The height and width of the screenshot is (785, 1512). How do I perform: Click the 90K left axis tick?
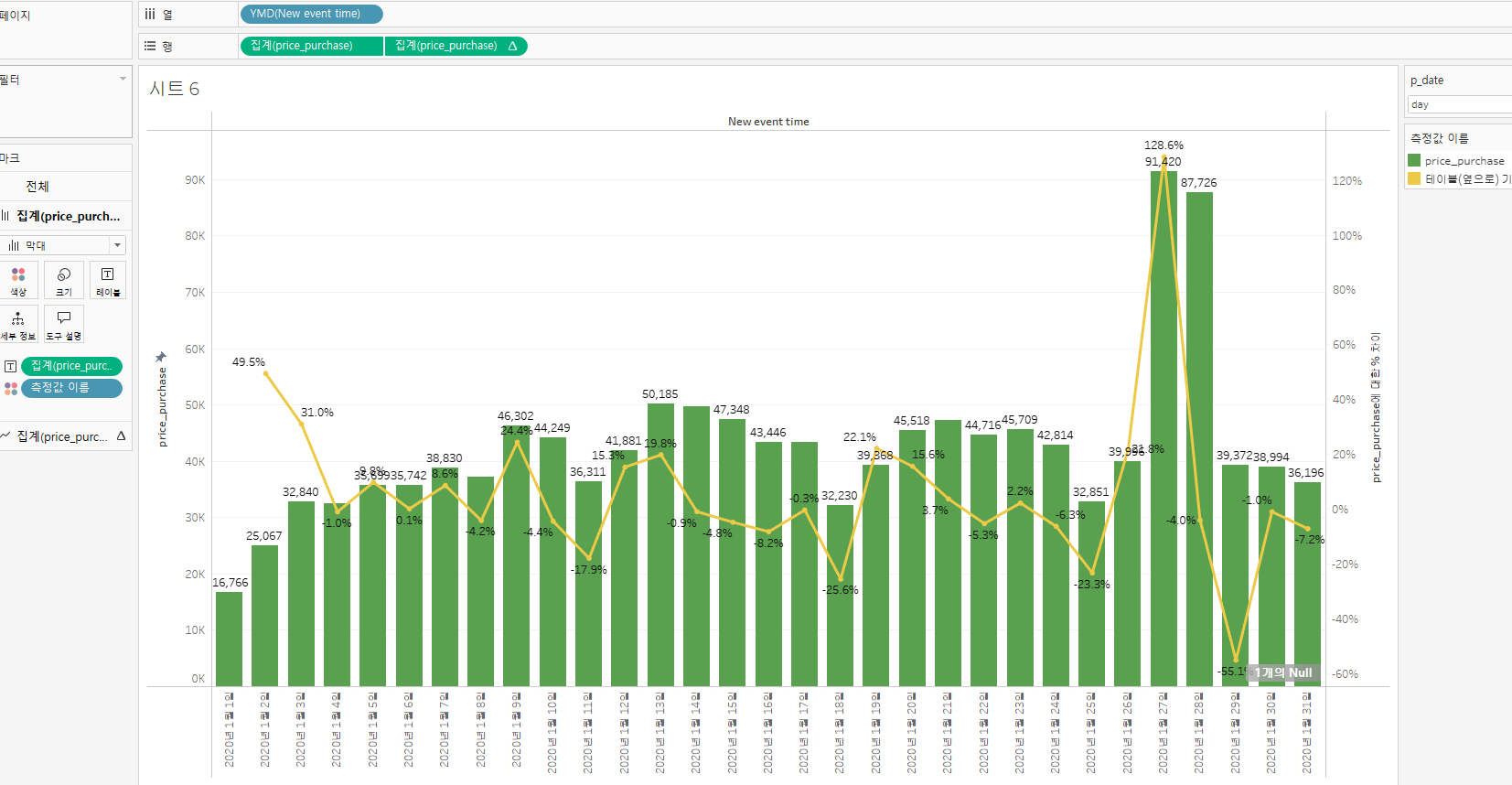coord(195,180)
